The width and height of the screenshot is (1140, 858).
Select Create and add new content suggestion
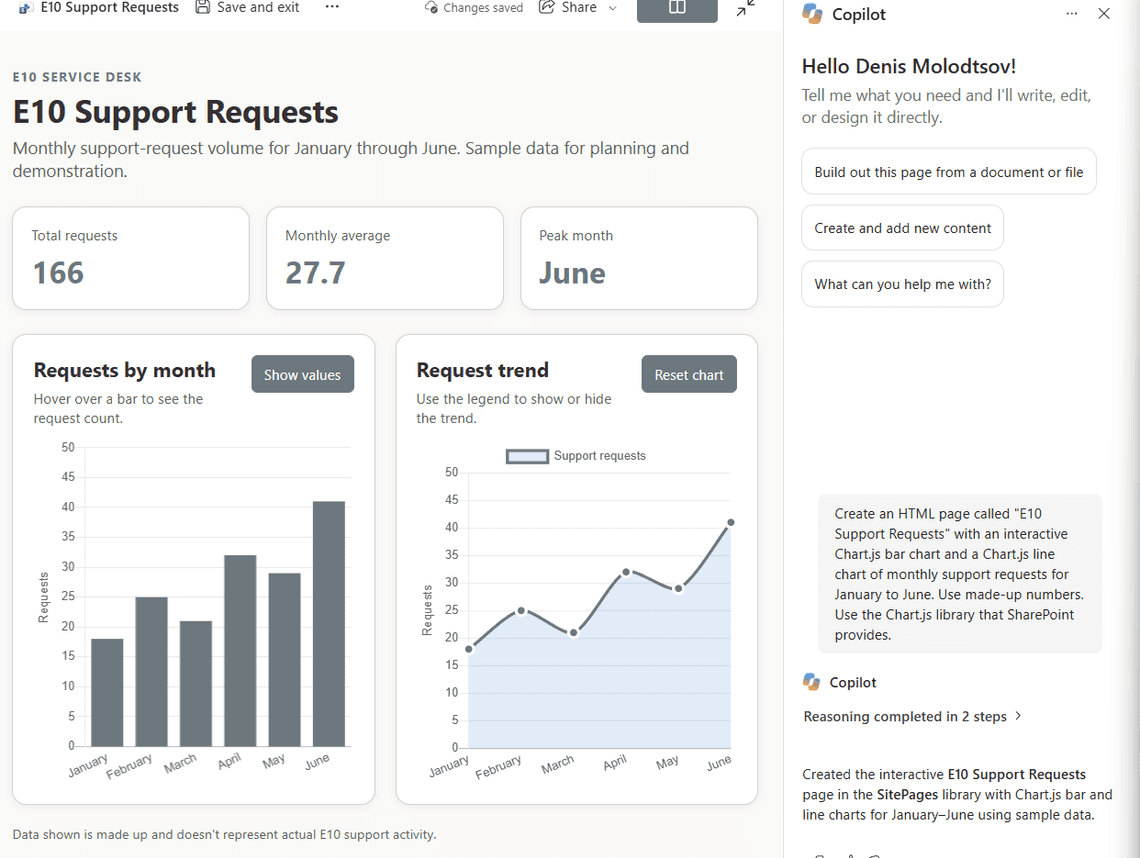click(902, 228)
